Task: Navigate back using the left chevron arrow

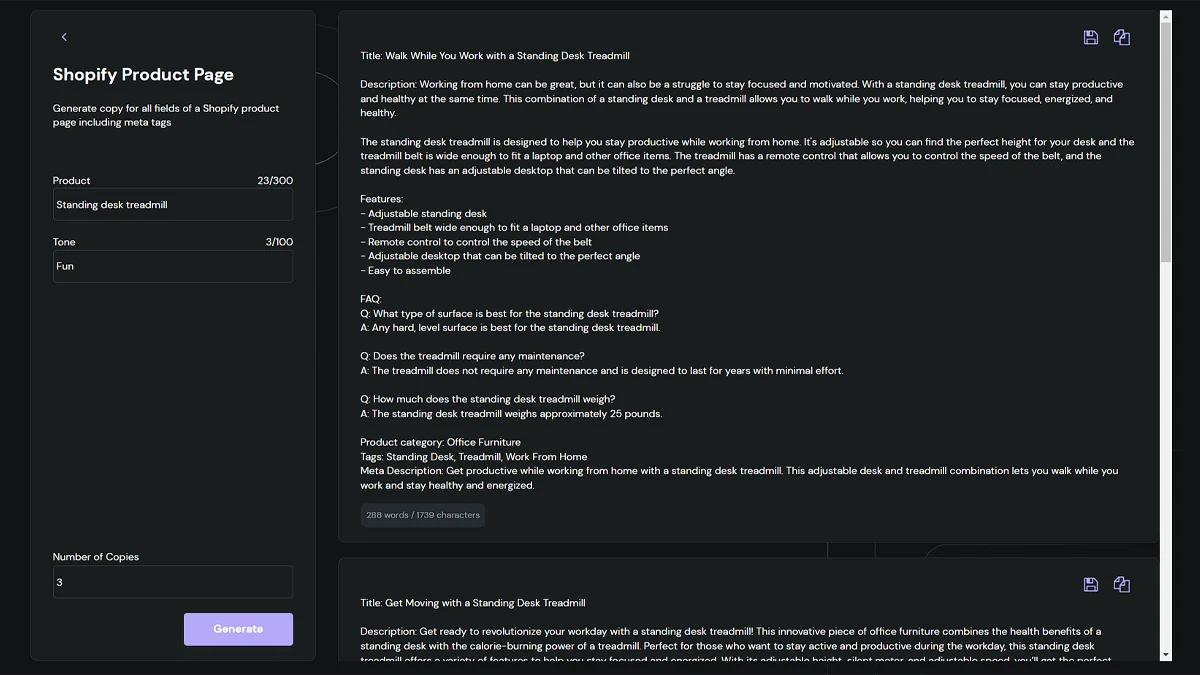Action: (64, 36)
